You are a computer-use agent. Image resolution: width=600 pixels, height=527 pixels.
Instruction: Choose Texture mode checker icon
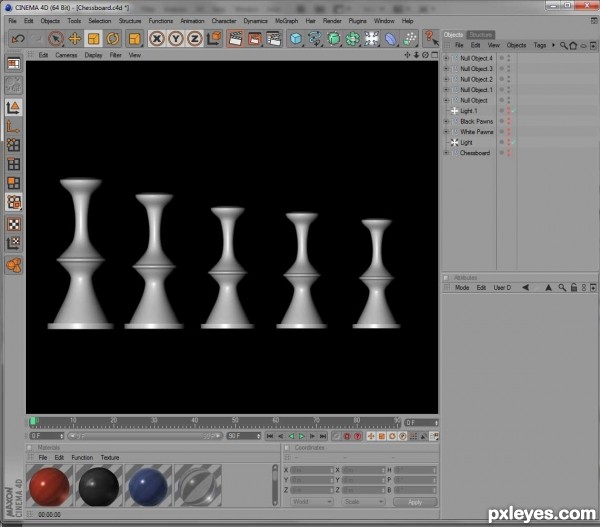[13, 224]
